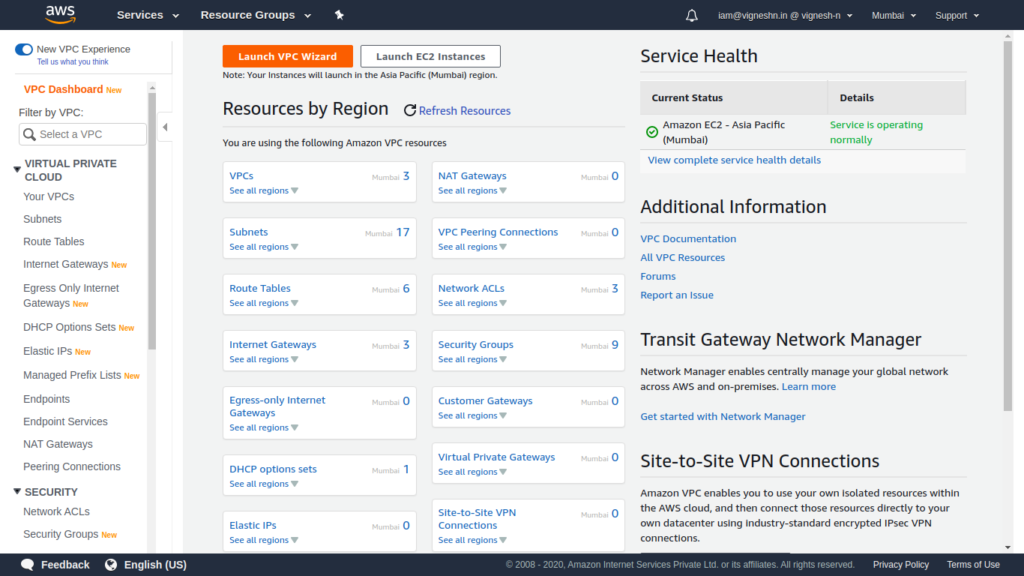
Task: Open the VPC Documentation link
Action: click(688, 239)
